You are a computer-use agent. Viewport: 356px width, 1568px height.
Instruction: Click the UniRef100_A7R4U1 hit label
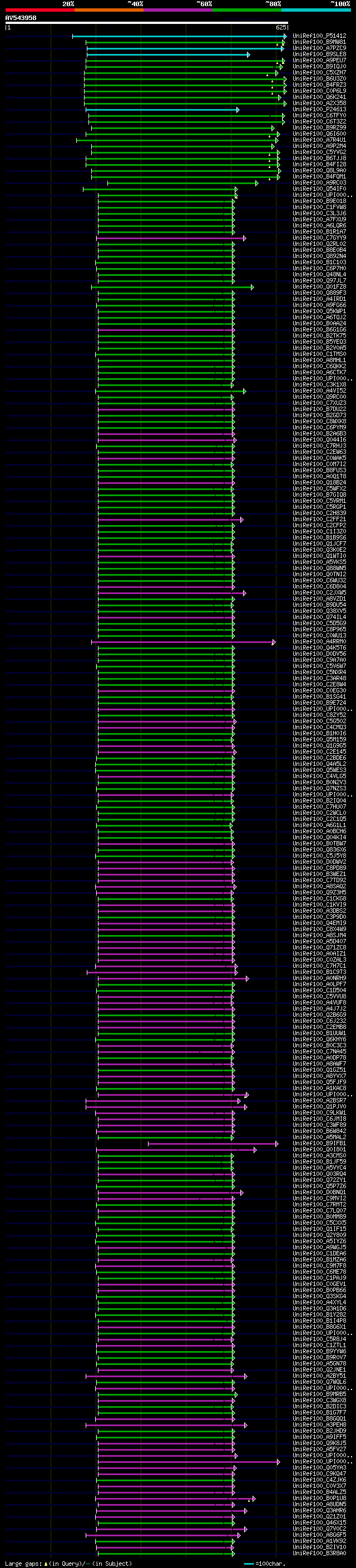pos(319,141)
